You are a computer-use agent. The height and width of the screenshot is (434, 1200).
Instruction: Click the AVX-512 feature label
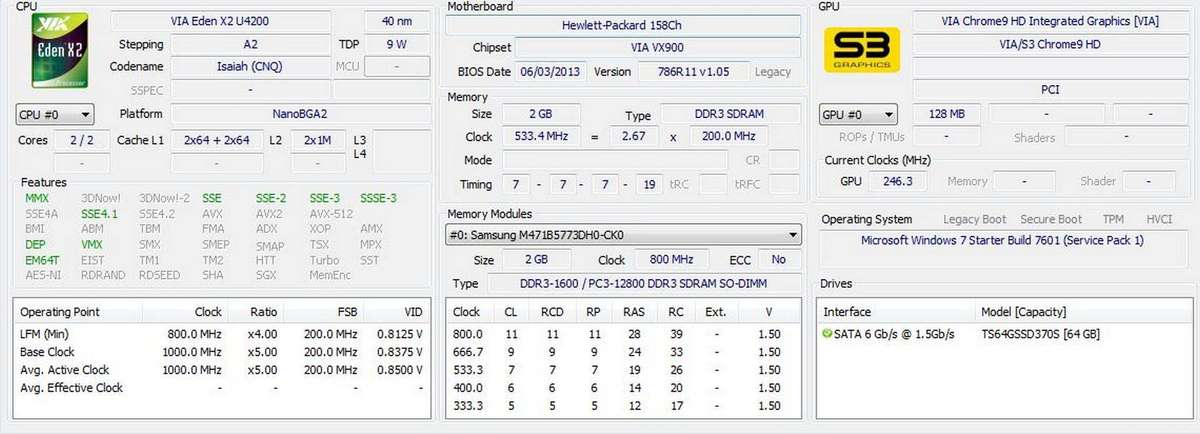(330, 214)
